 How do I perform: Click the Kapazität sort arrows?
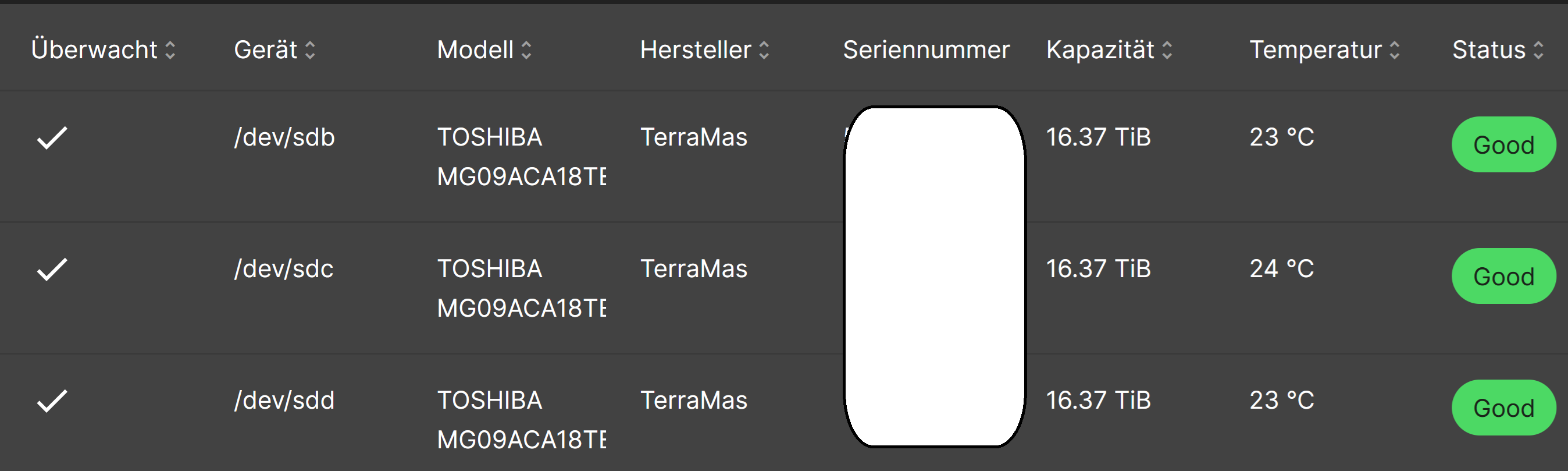tap(1167, 50)
